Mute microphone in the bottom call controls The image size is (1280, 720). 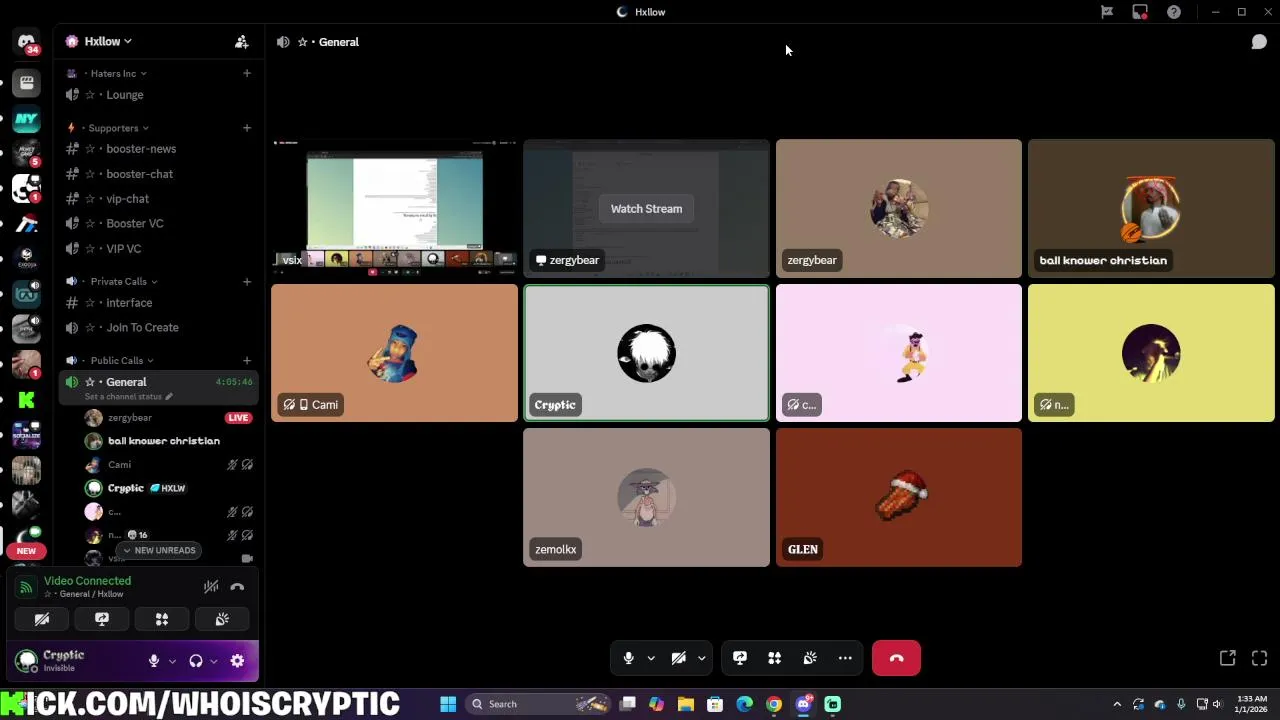tap(628, 658)
